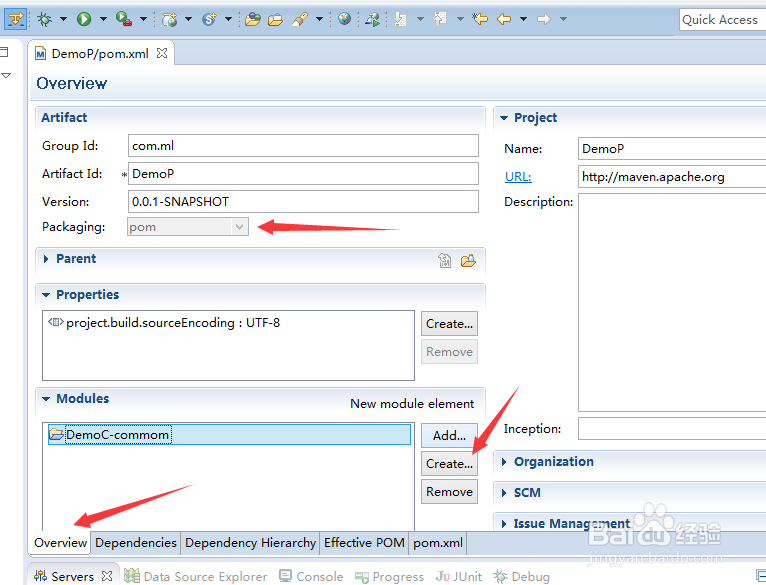Screen dimensions: 766x585
Task: Click into the project Name field
Action: pos(672,149)
